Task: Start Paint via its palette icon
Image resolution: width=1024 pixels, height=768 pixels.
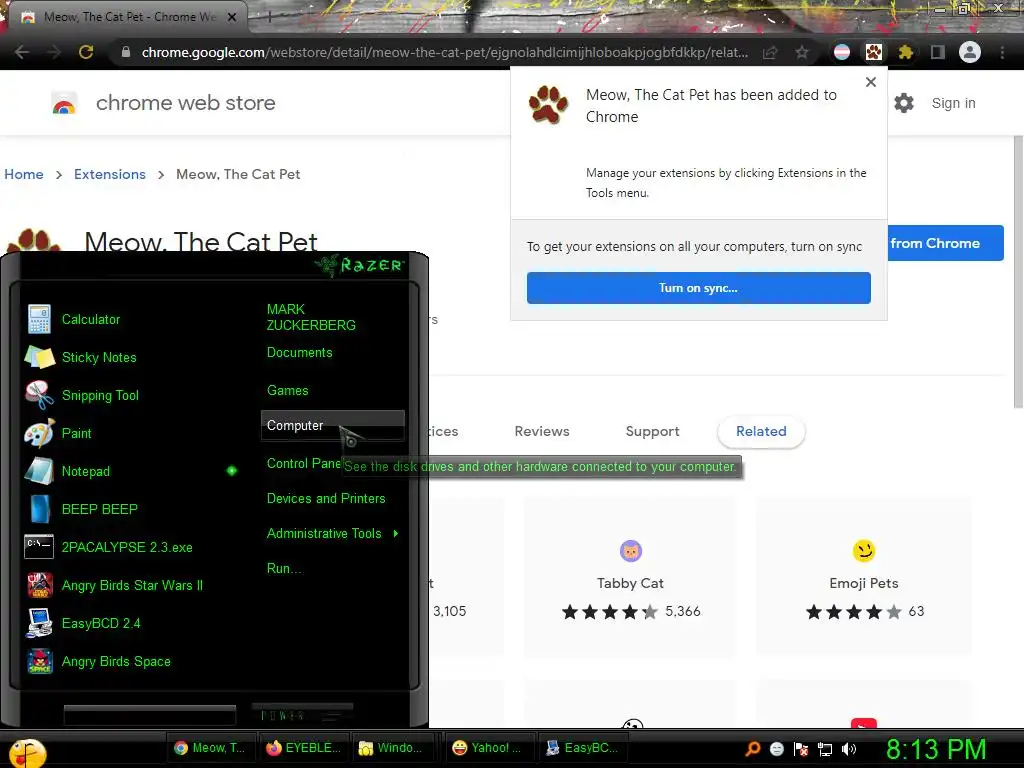Action: (39, 433)
